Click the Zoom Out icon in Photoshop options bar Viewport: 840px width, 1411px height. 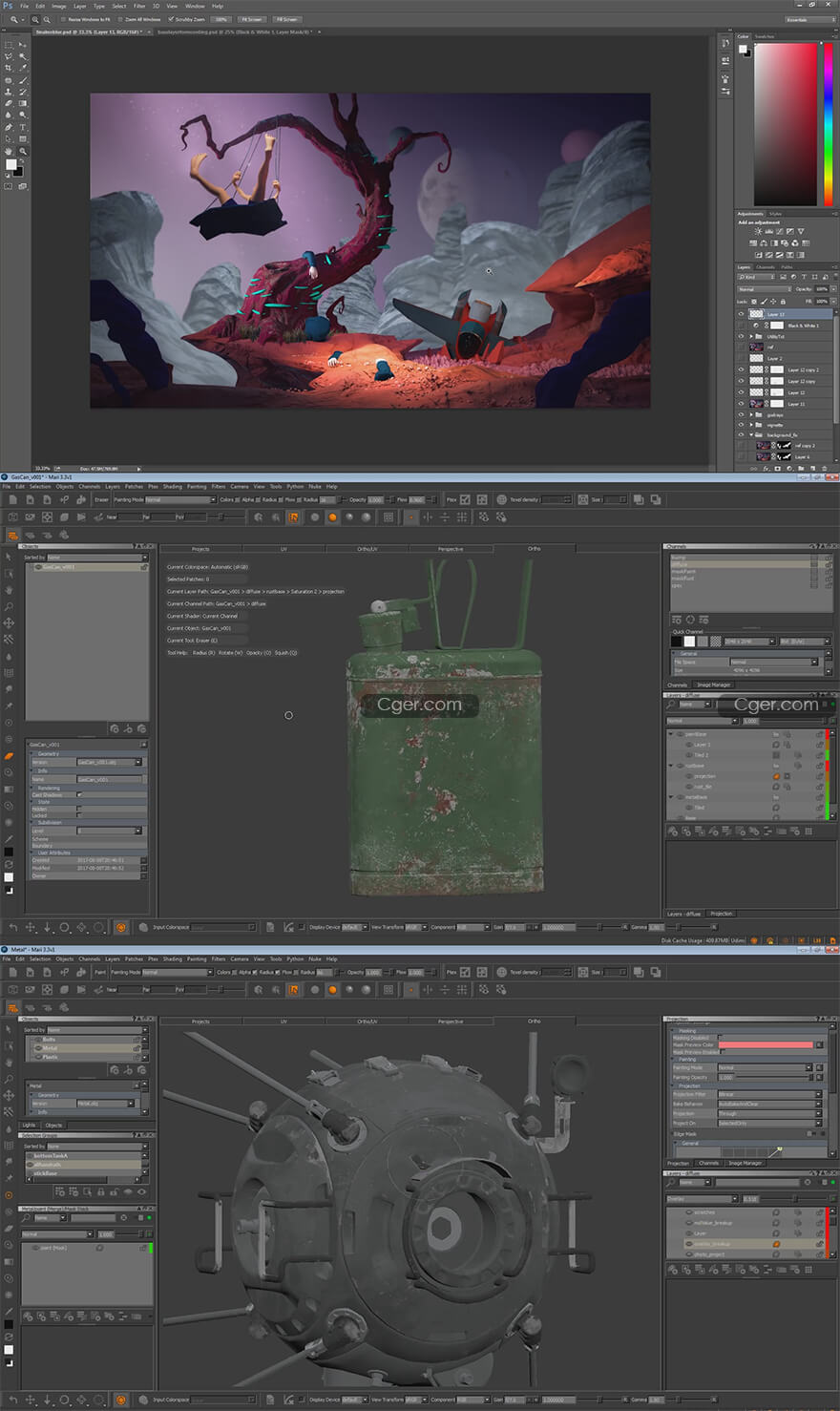point(47,19)
